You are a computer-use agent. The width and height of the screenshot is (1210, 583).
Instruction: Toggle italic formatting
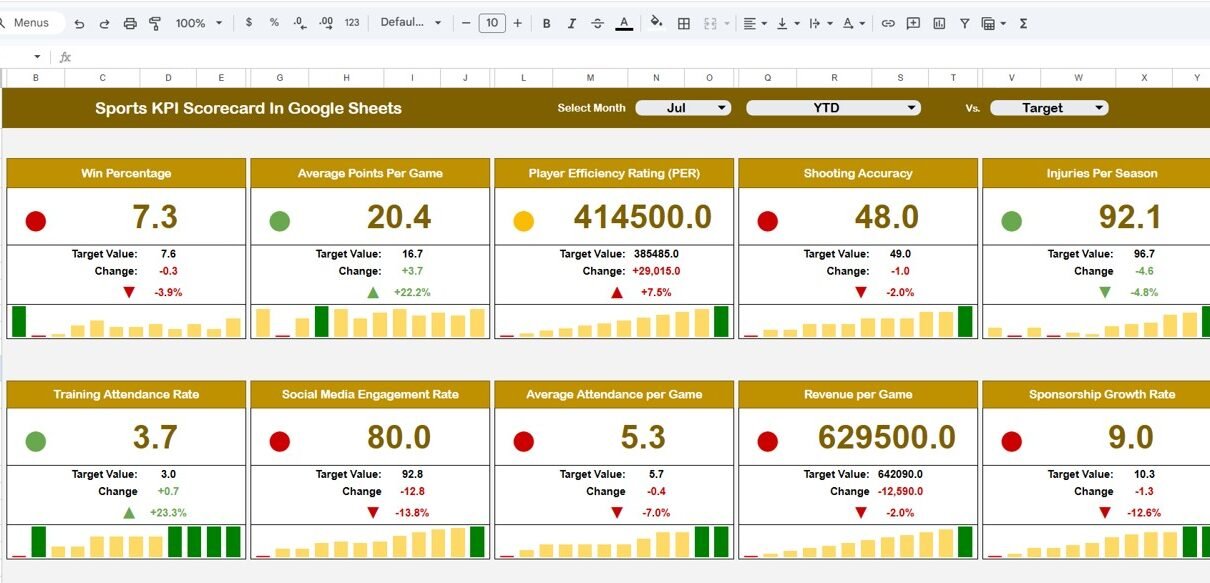[x=572, y=23]
